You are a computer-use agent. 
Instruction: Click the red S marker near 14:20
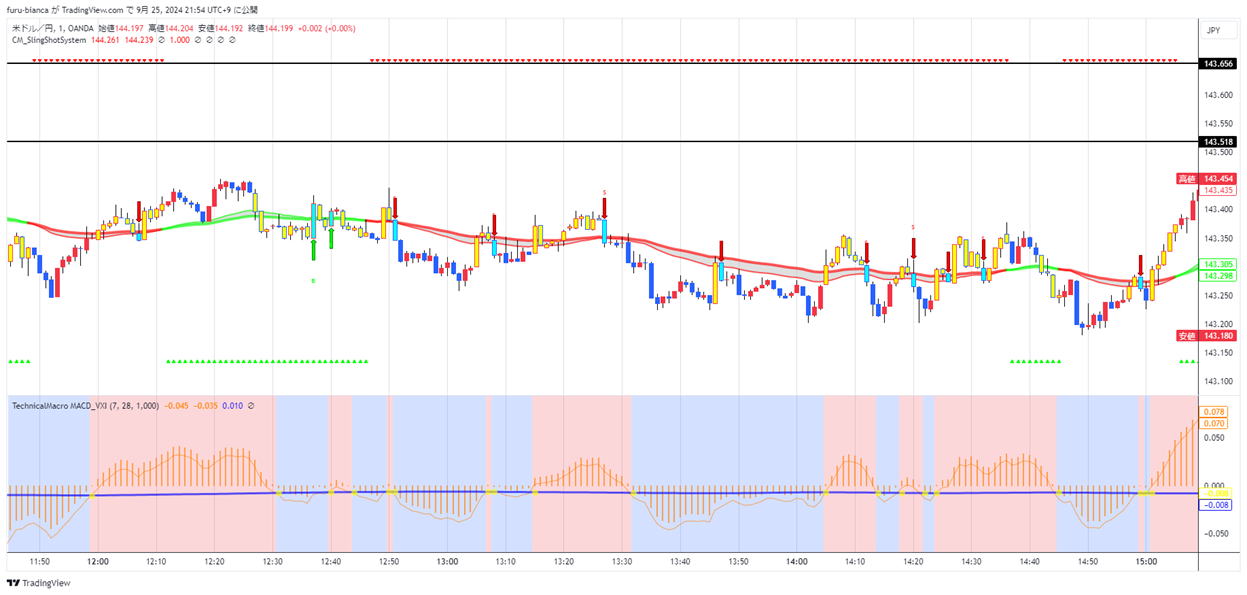click(x=913, y=227)
